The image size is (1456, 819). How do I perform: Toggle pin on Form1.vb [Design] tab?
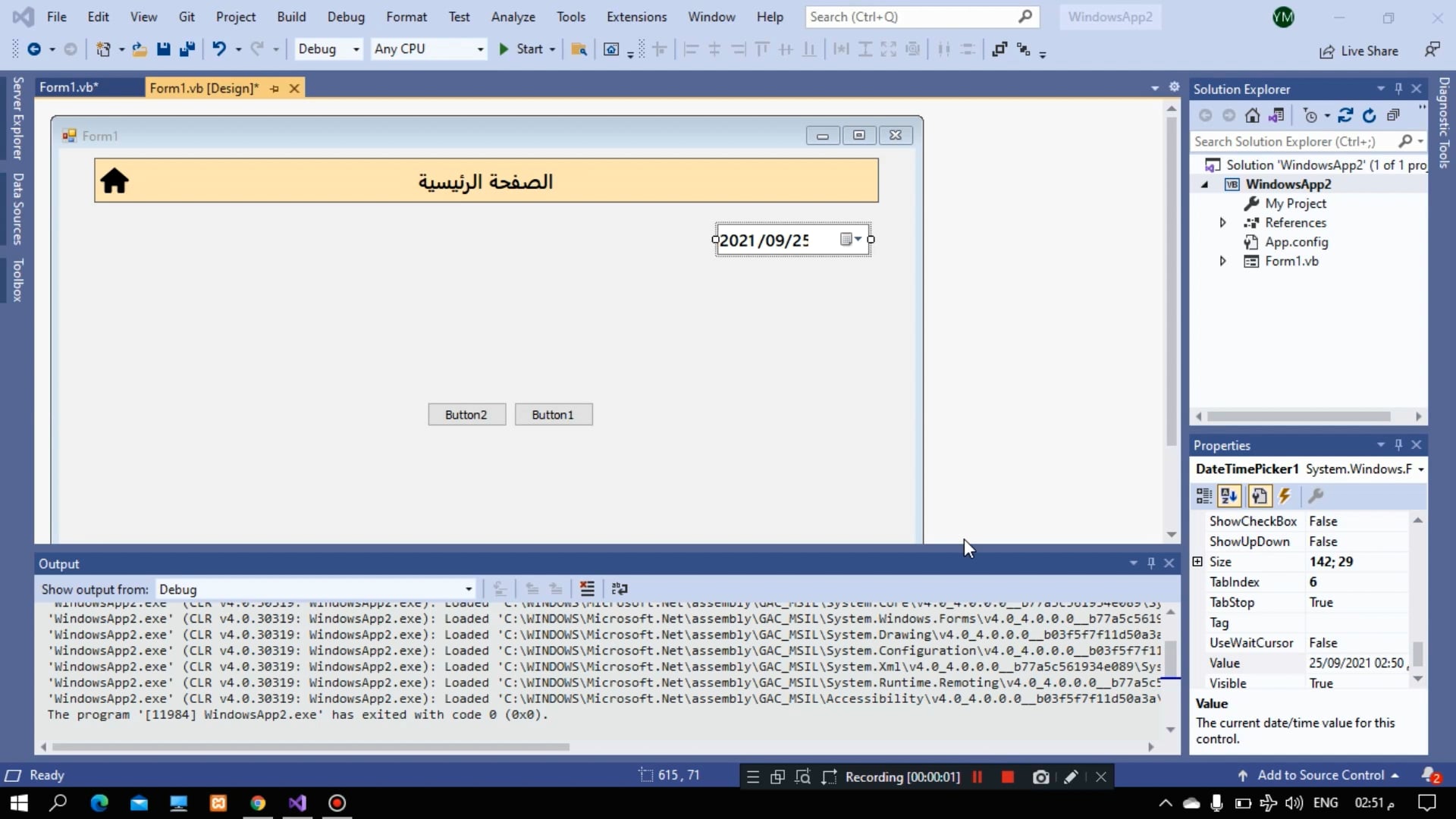click(x=275, y=89)
